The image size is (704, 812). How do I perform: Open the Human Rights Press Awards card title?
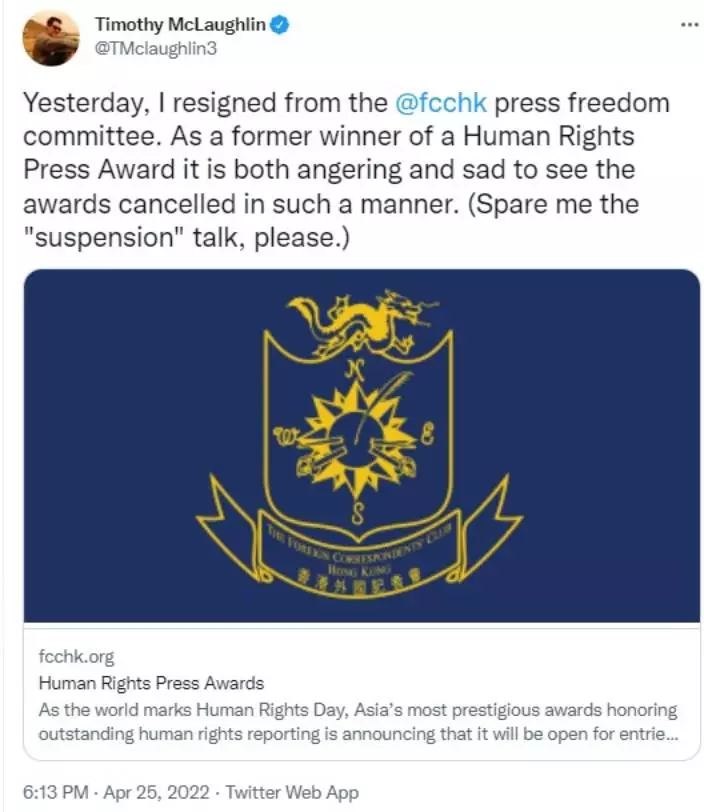(151, 684)
